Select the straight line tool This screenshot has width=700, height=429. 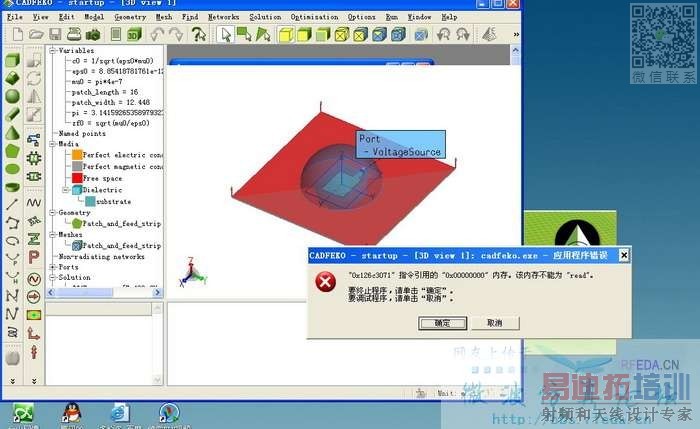12,204
